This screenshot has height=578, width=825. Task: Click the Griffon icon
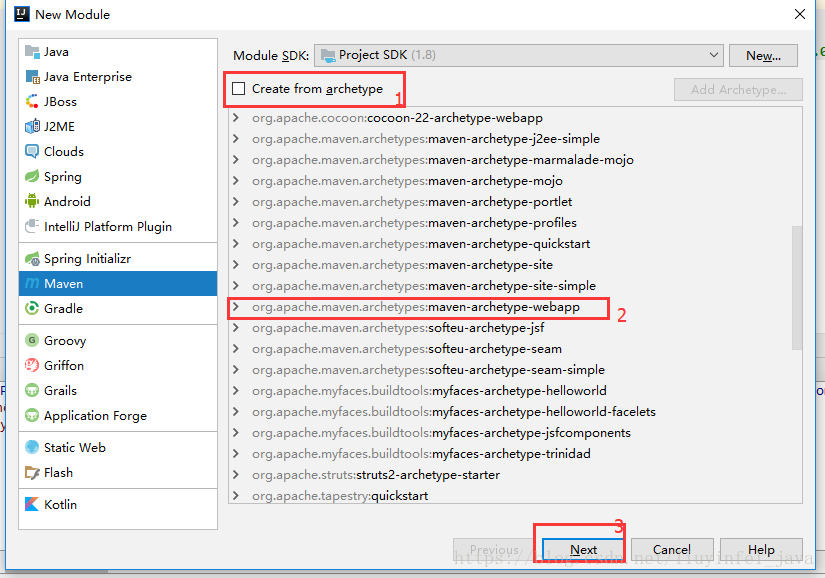click(32, 365)
